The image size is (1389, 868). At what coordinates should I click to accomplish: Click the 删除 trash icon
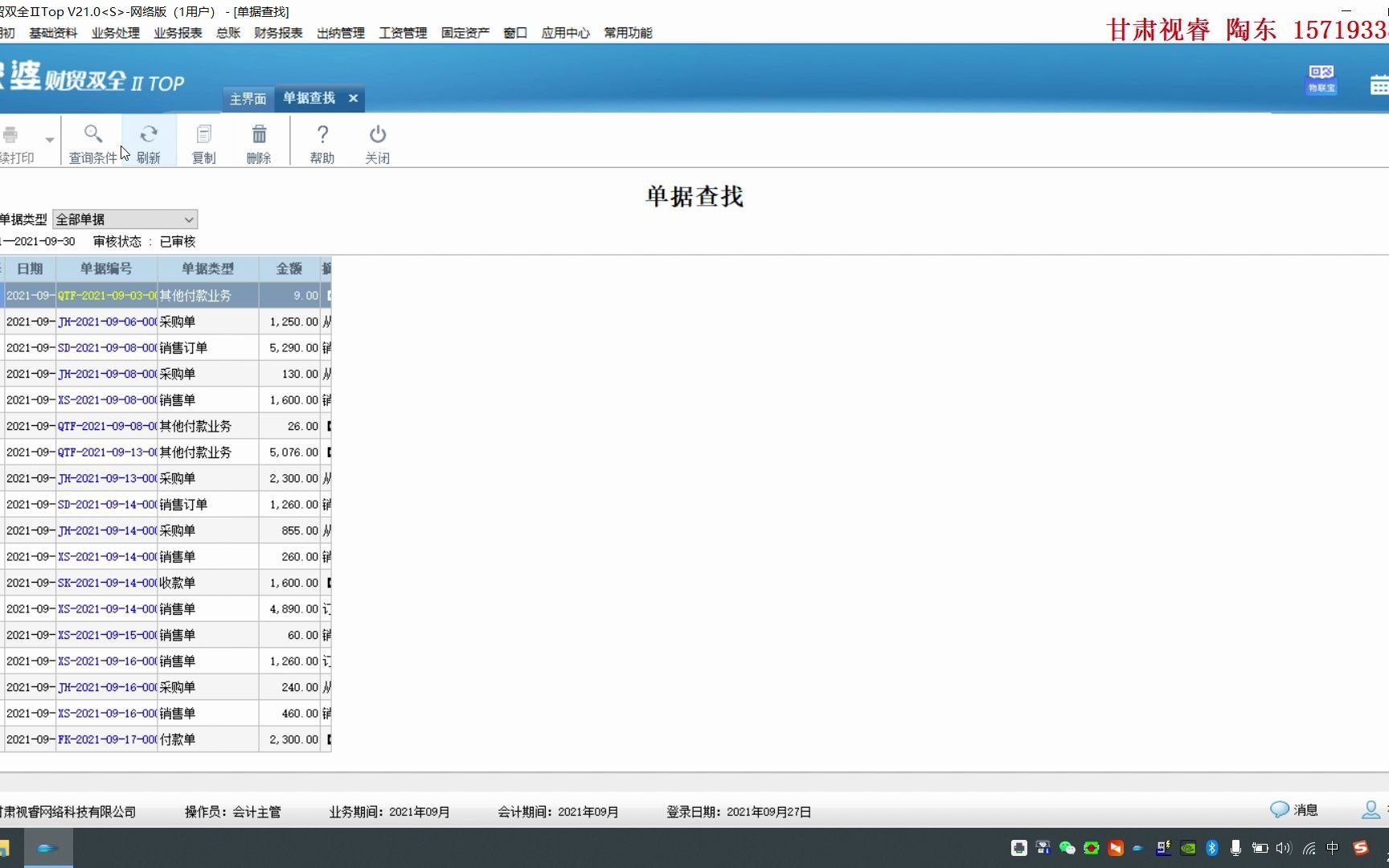click(259, 133)
